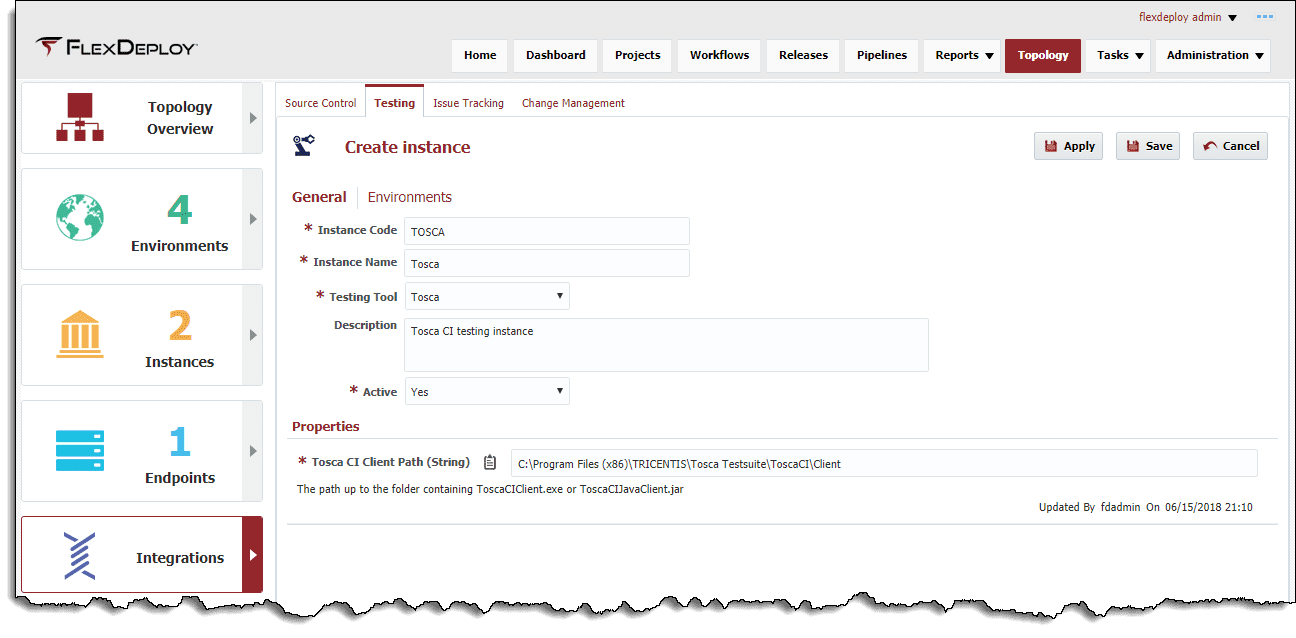This screenshot has height=638, width=1296.
Task: Expand the Integrations card arrow
Action: tap(253, 555)
